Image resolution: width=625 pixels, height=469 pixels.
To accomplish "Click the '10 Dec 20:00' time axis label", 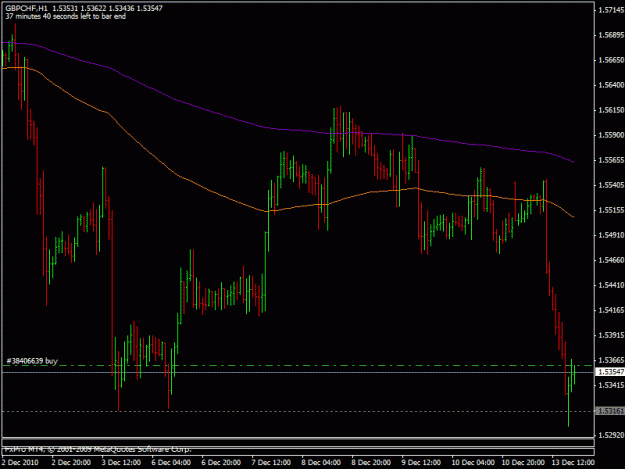I will [x=523, y=463].
